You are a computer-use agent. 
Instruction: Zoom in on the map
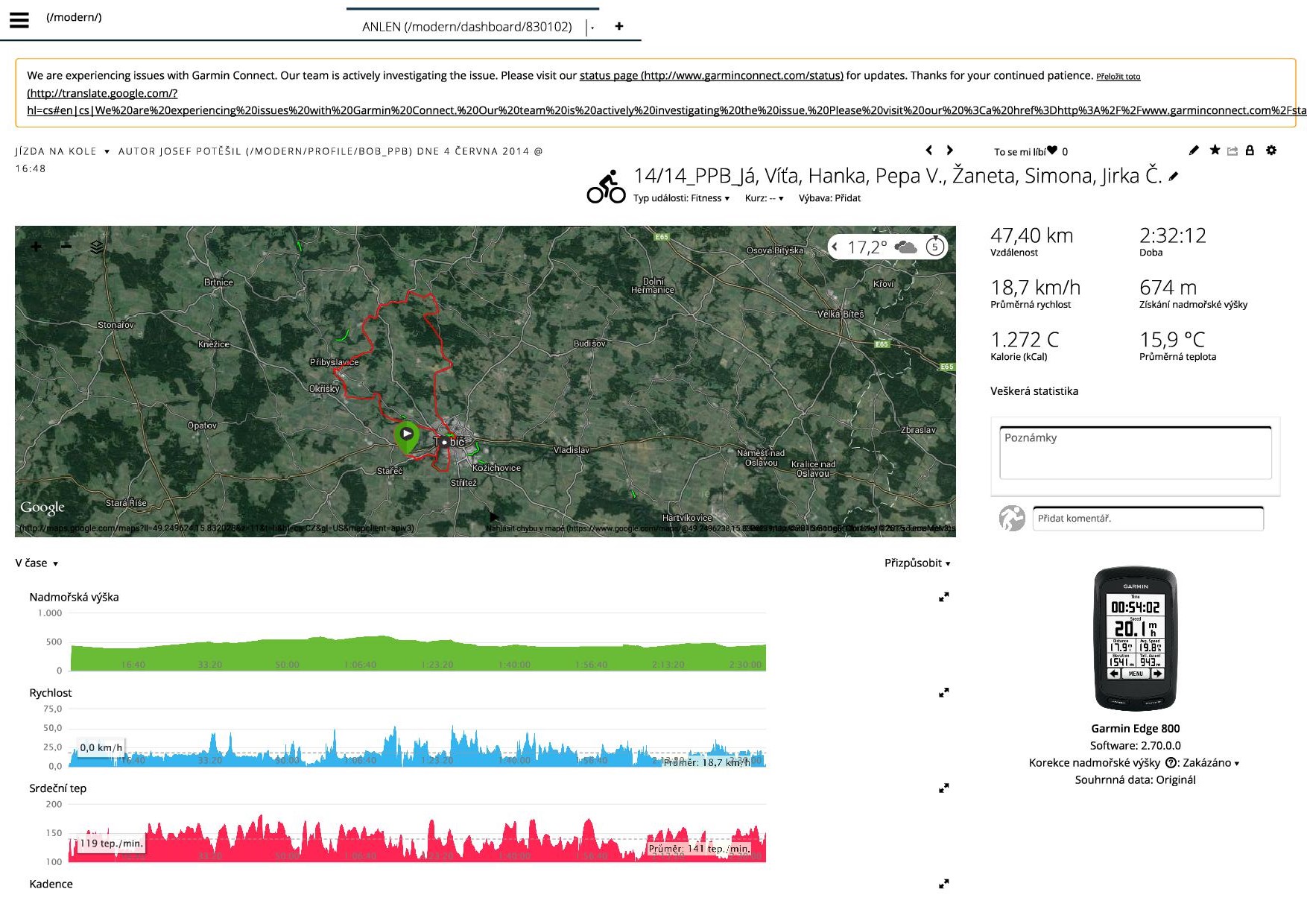tap(36, 247)
